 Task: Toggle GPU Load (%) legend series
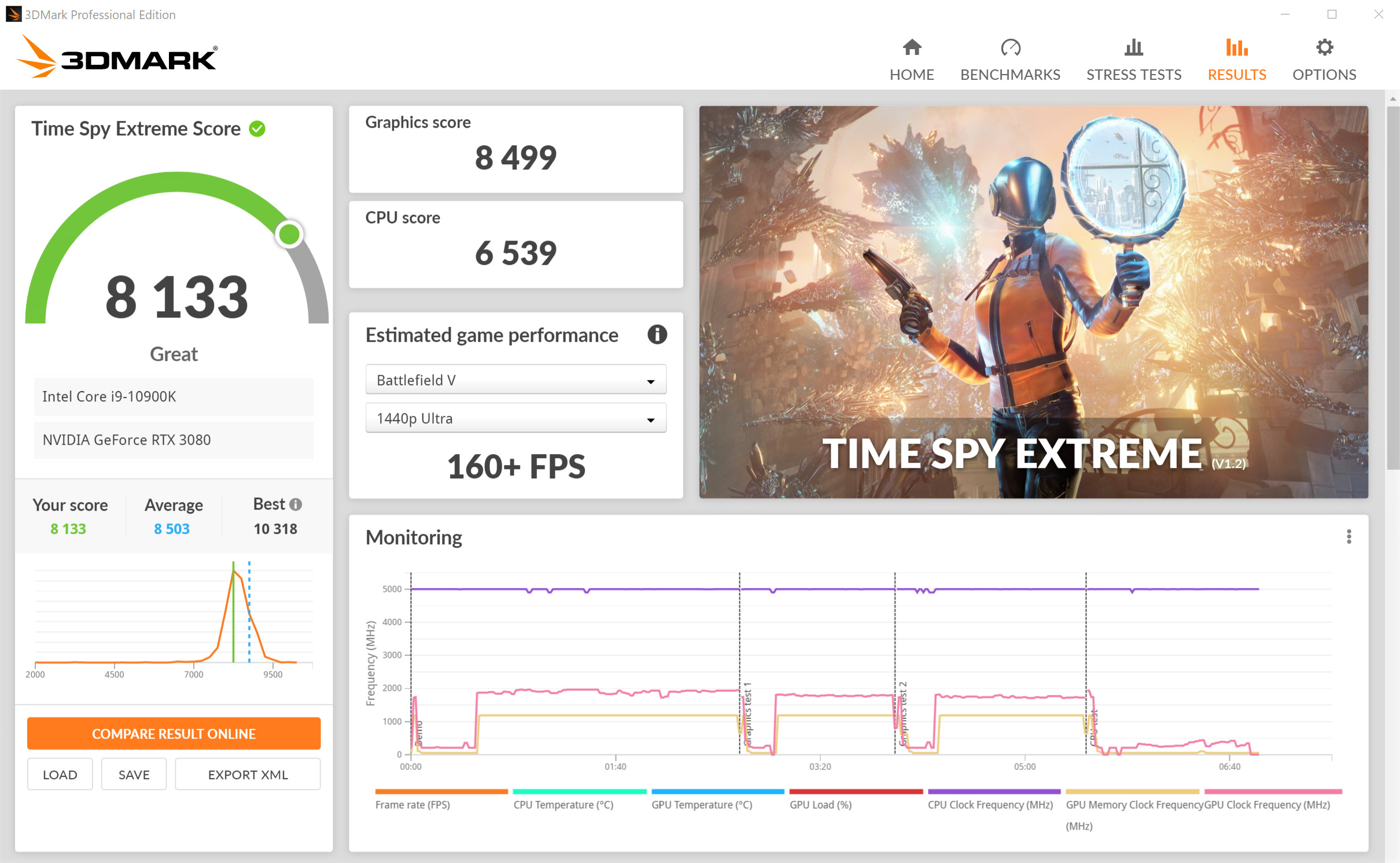[x=820, y=805]
